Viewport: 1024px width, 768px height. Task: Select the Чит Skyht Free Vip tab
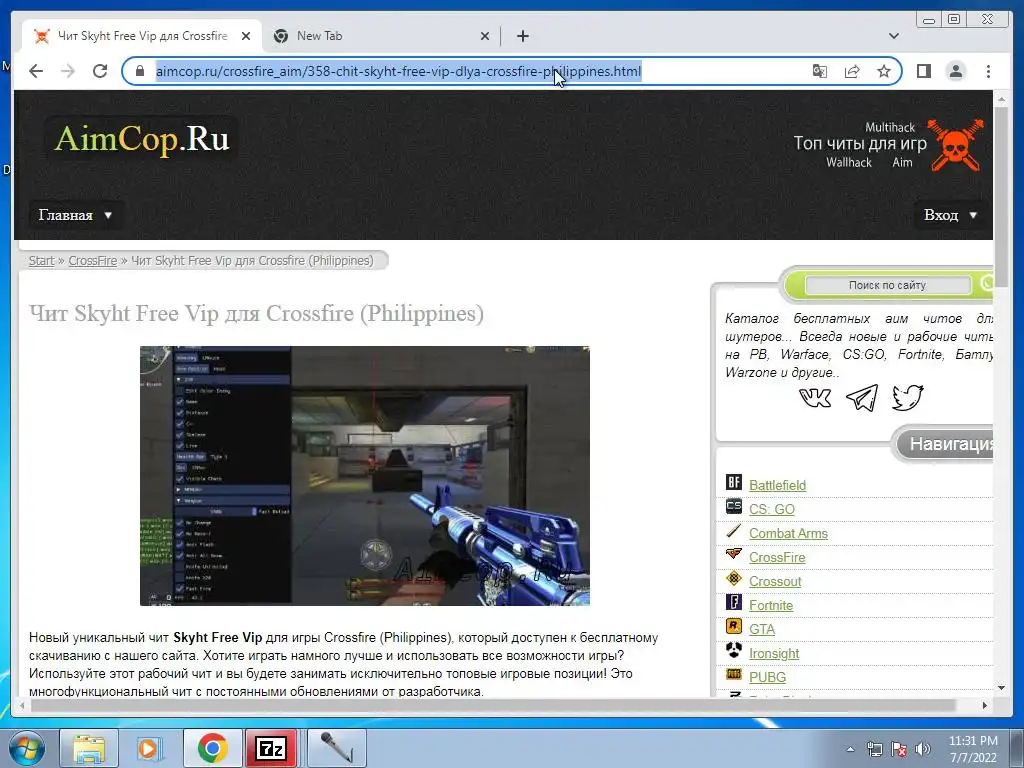[142, 36]
